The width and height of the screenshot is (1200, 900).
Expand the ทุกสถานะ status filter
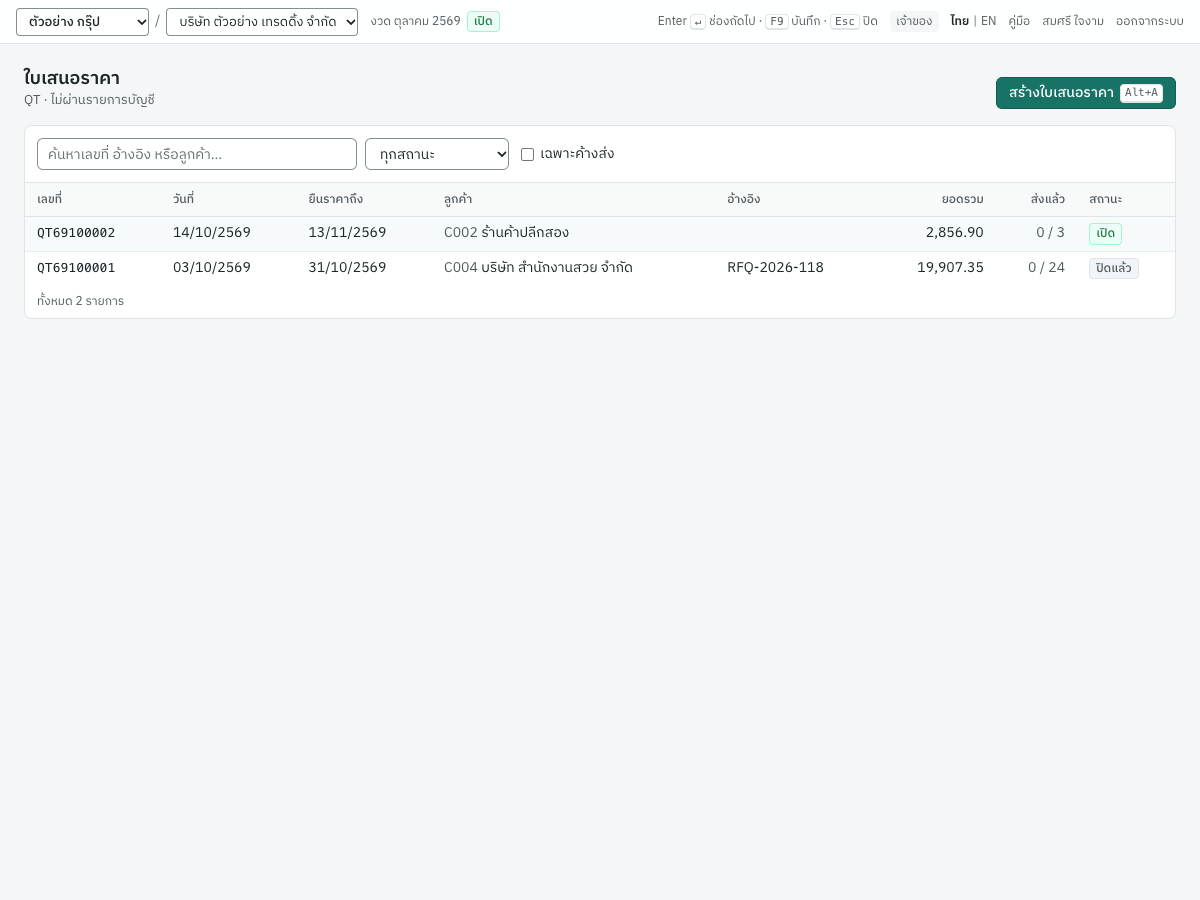click(x=437, y=154)
